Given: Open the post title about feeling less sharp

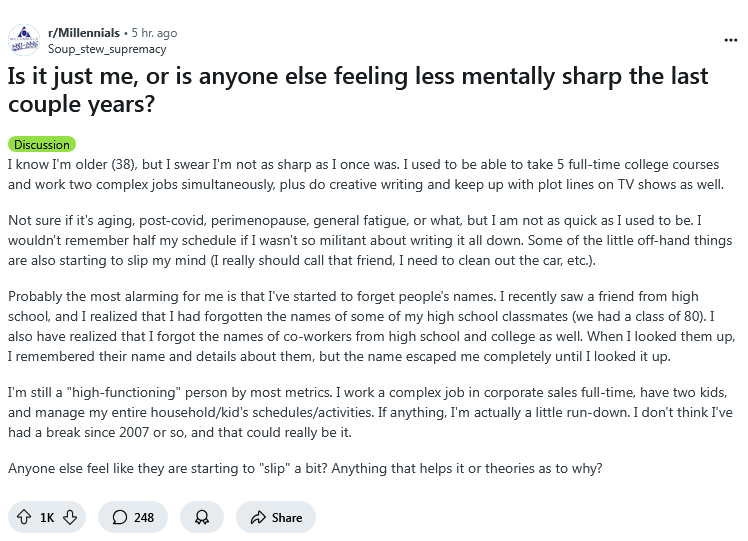Looking at the screenshot, I should click(x=358, y=90).
